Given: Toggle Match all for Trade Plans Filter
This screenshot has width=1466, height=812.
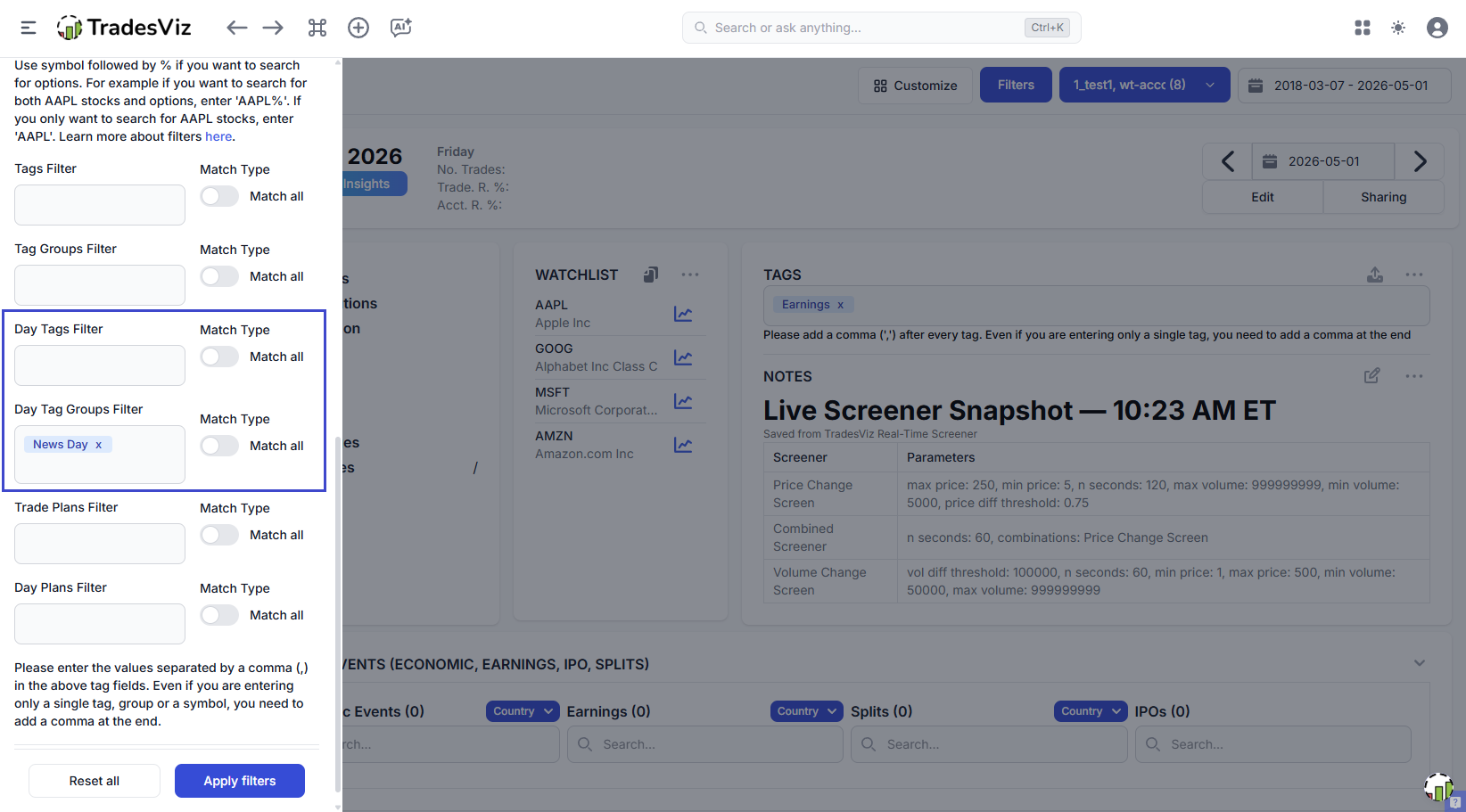Looking at the screenshot, I should (x=219, y=535).
